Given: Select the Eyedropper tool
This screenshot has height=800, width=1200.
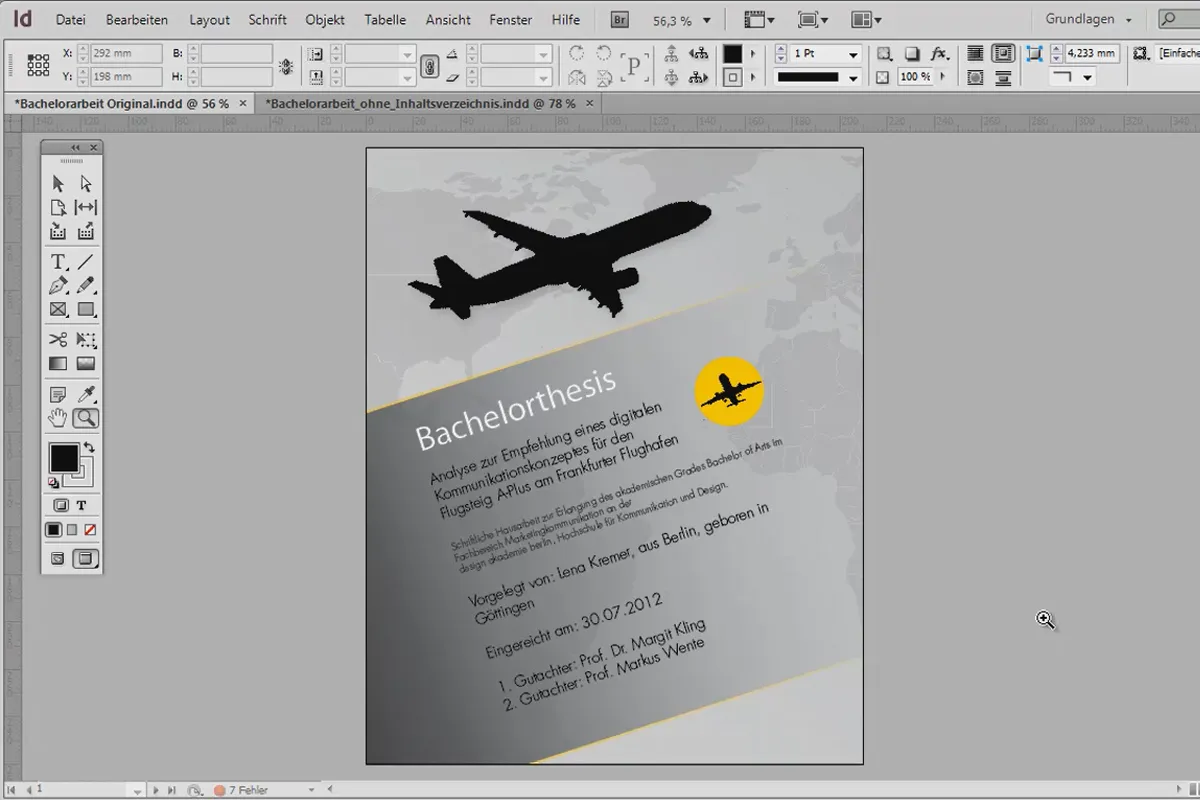Looking at the screenshot, I should click(86, 394).
